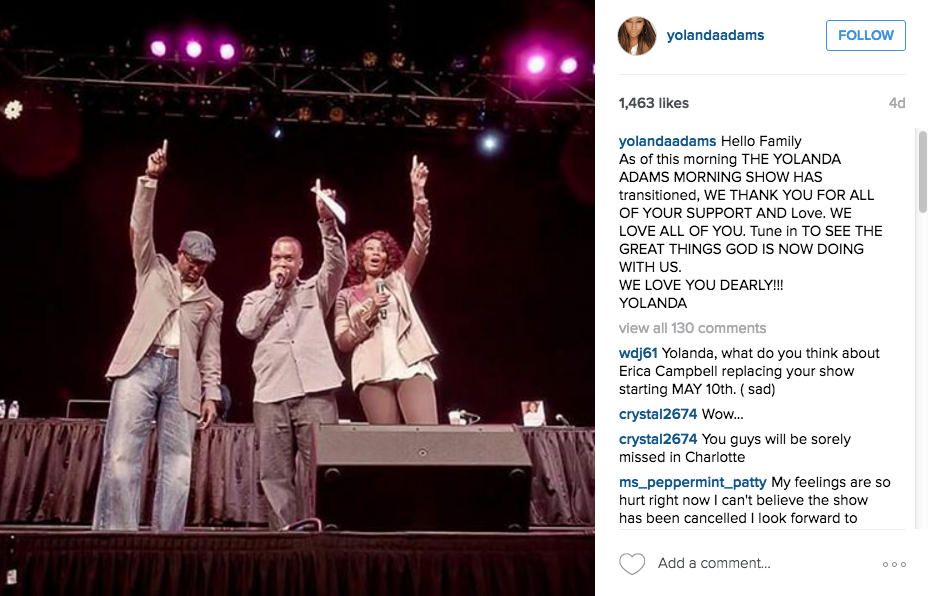The image size is (928, 596).
Task: Click the 4d post timestamp
Action: click(897, 104)
